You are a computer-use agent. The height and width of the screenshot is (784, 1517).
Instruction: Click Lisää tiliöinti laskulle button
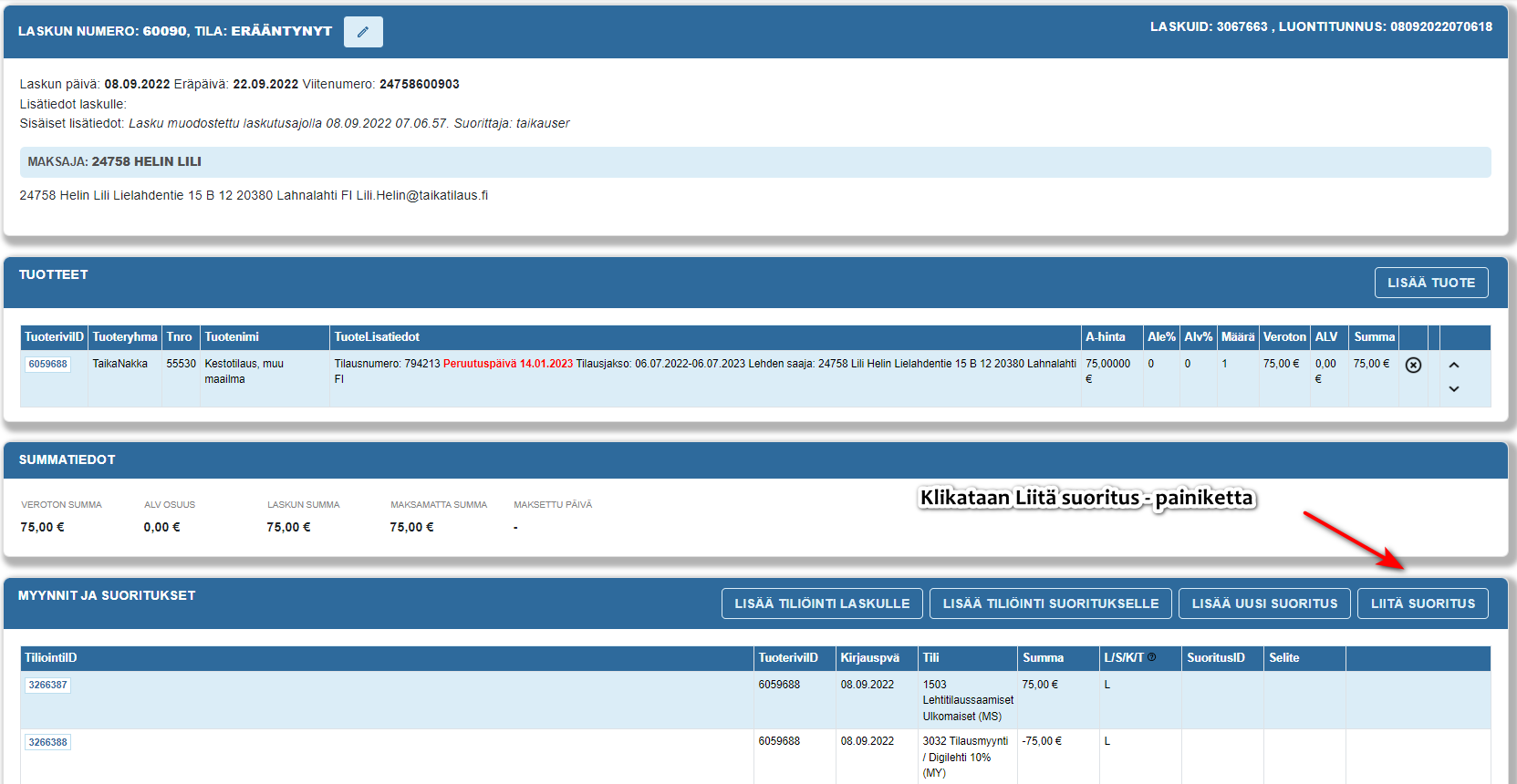coord(822,603)
